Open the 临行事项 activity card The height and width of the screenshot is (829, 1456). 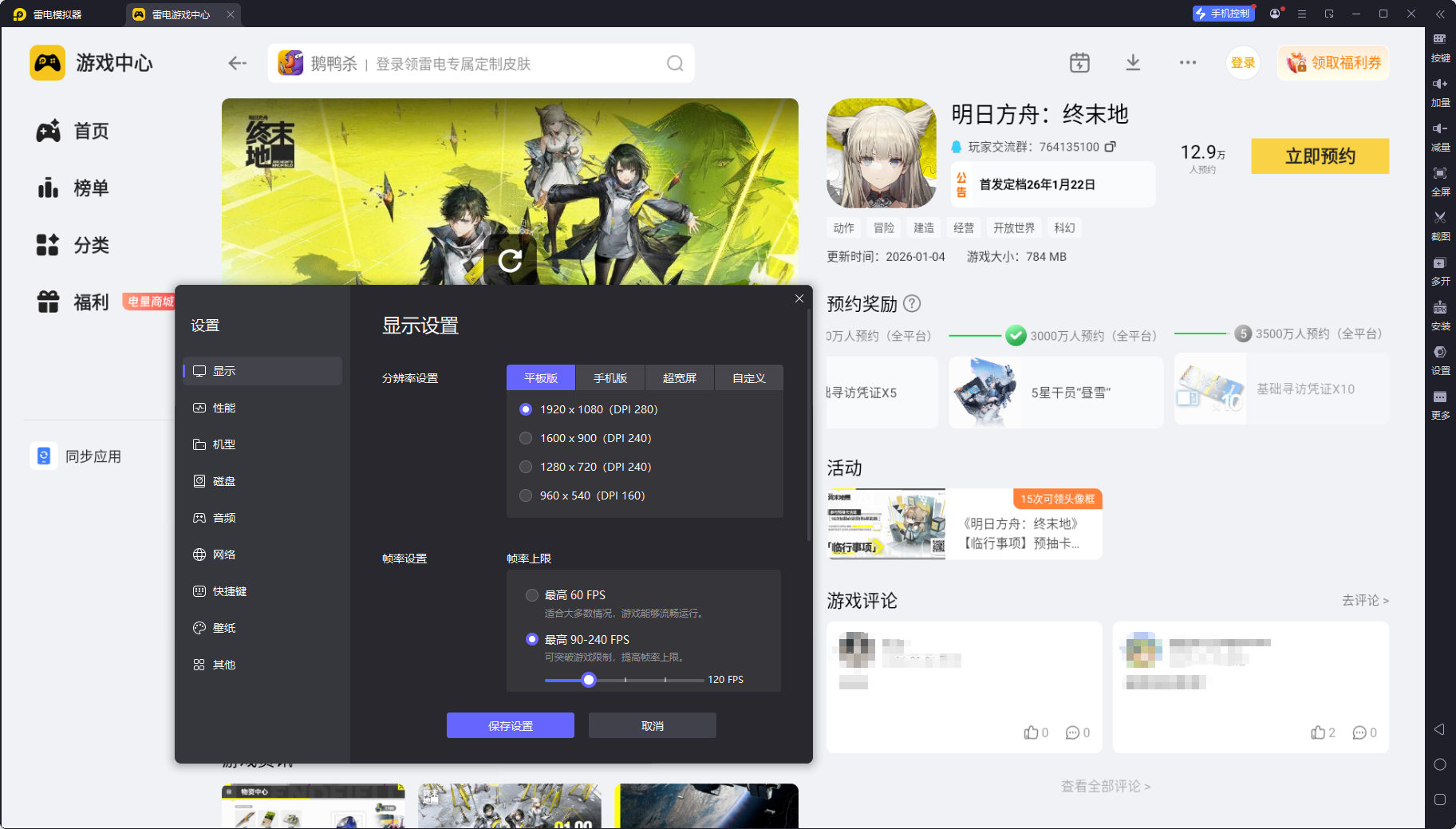coord(965,524)
